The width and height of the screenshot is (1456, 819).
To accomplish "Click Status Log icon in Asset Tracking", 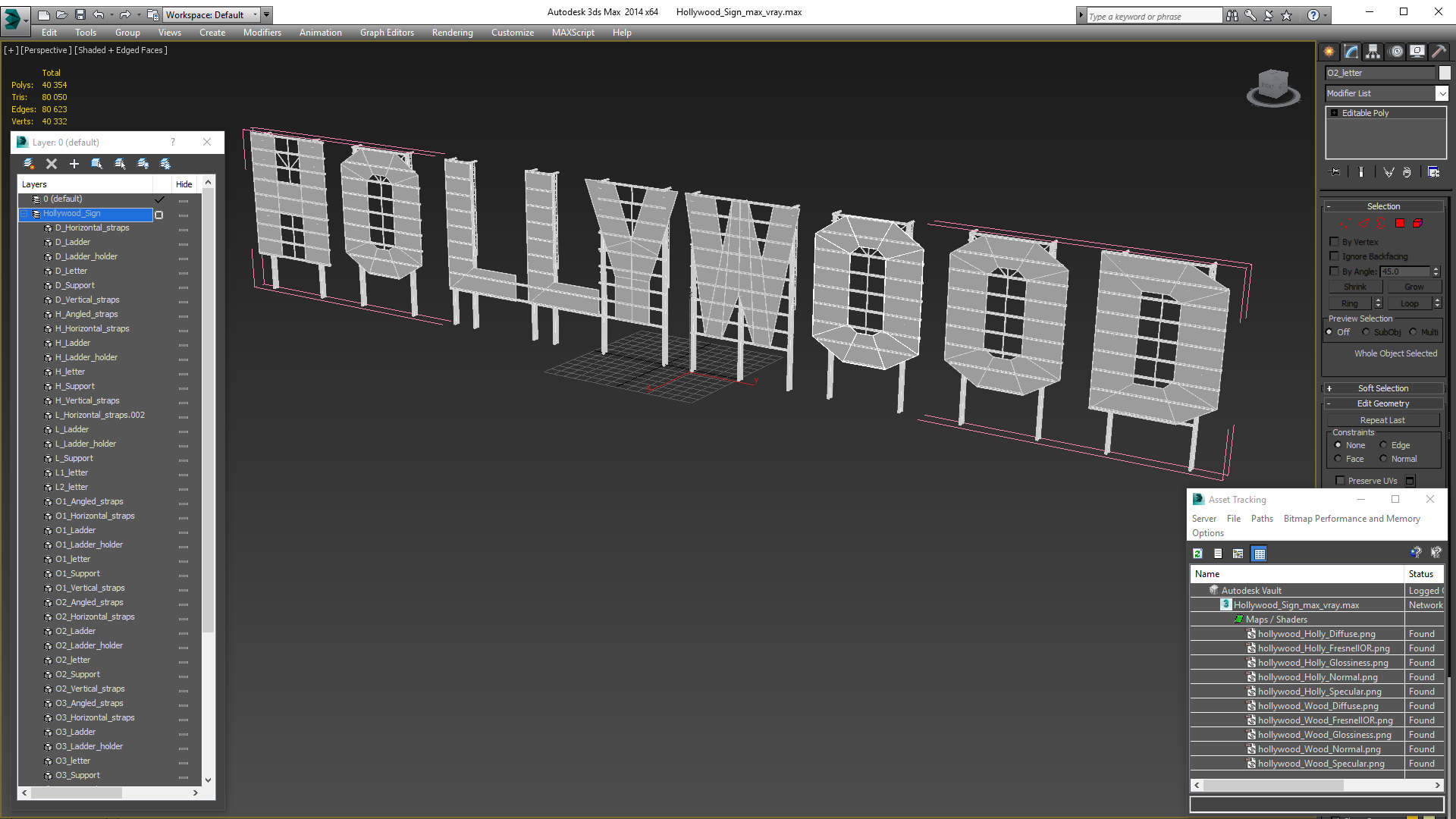I will [x=1218, y=554].
